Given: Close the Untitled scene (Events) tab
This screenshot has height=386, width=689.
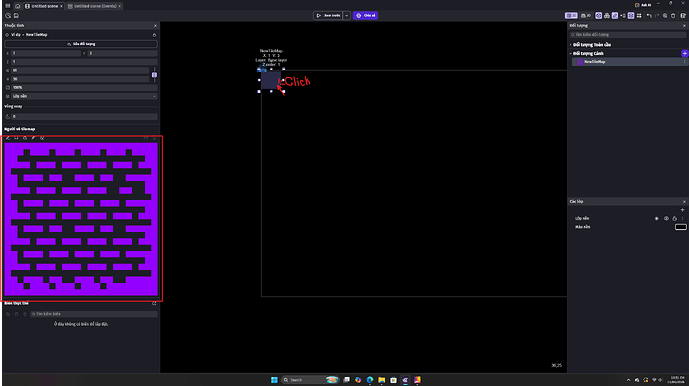Looking at the screenshot, I should click(x=120, y=6).
